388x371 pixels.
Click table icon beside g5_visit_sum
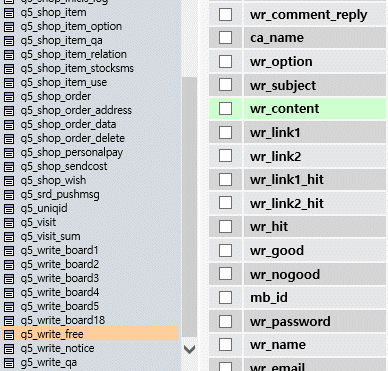click(x=9, y=237)
